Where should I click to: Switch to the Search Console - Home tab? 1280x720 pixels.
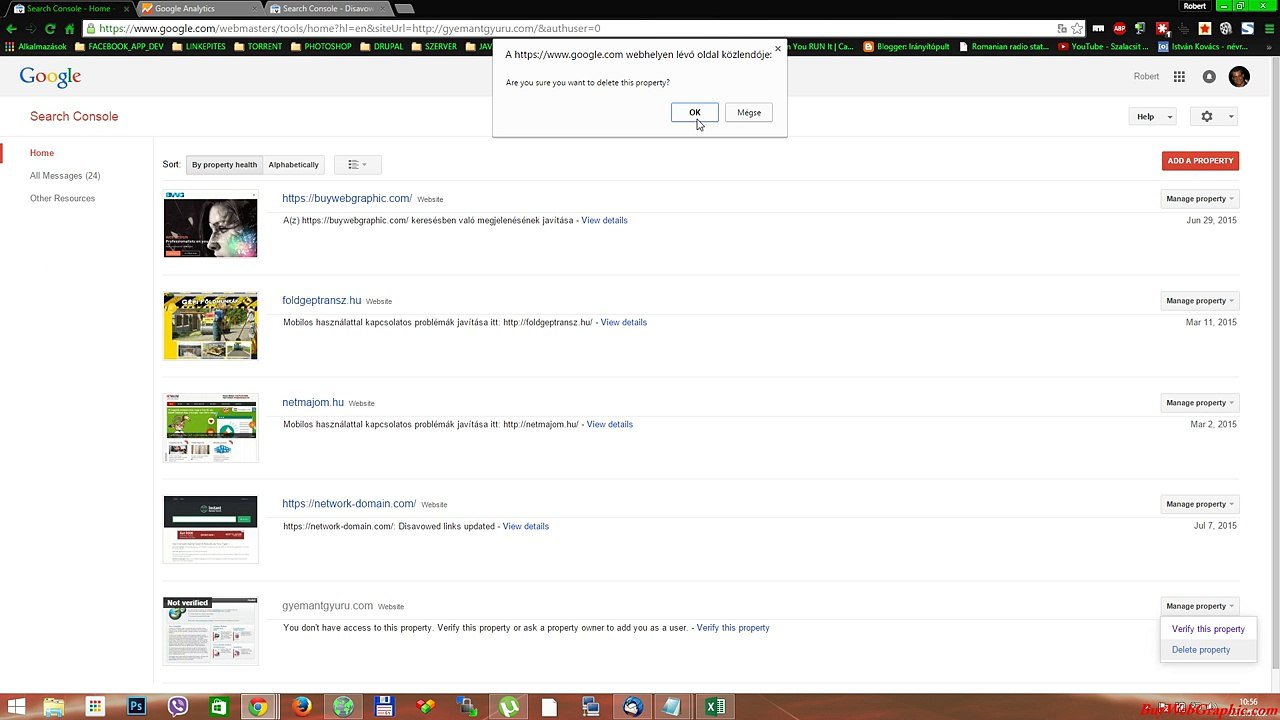coord(68,9)
